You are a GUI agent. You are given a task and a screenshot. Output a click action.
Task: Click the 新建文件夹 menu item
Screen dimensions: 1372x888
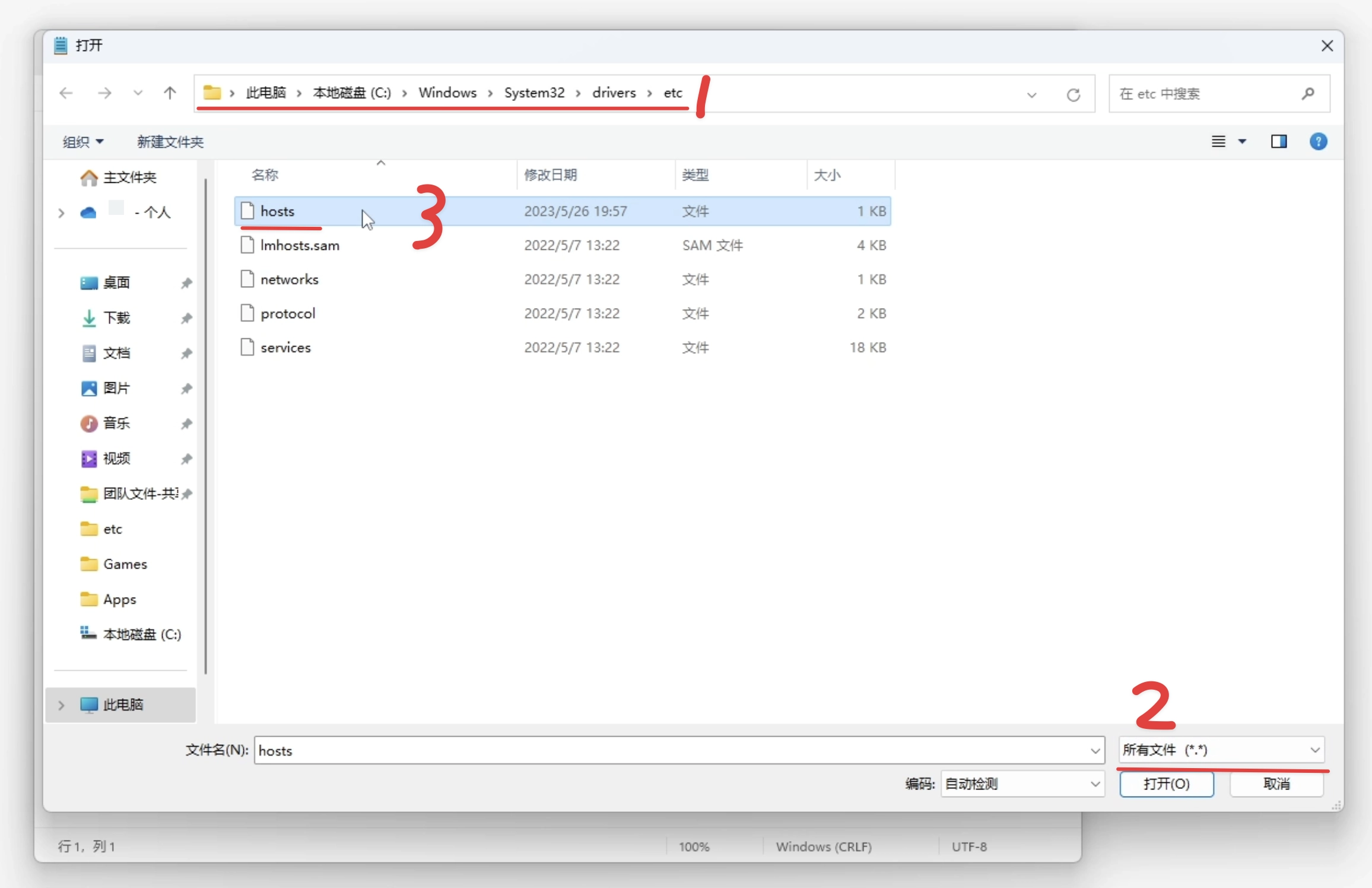pos(170,141)
